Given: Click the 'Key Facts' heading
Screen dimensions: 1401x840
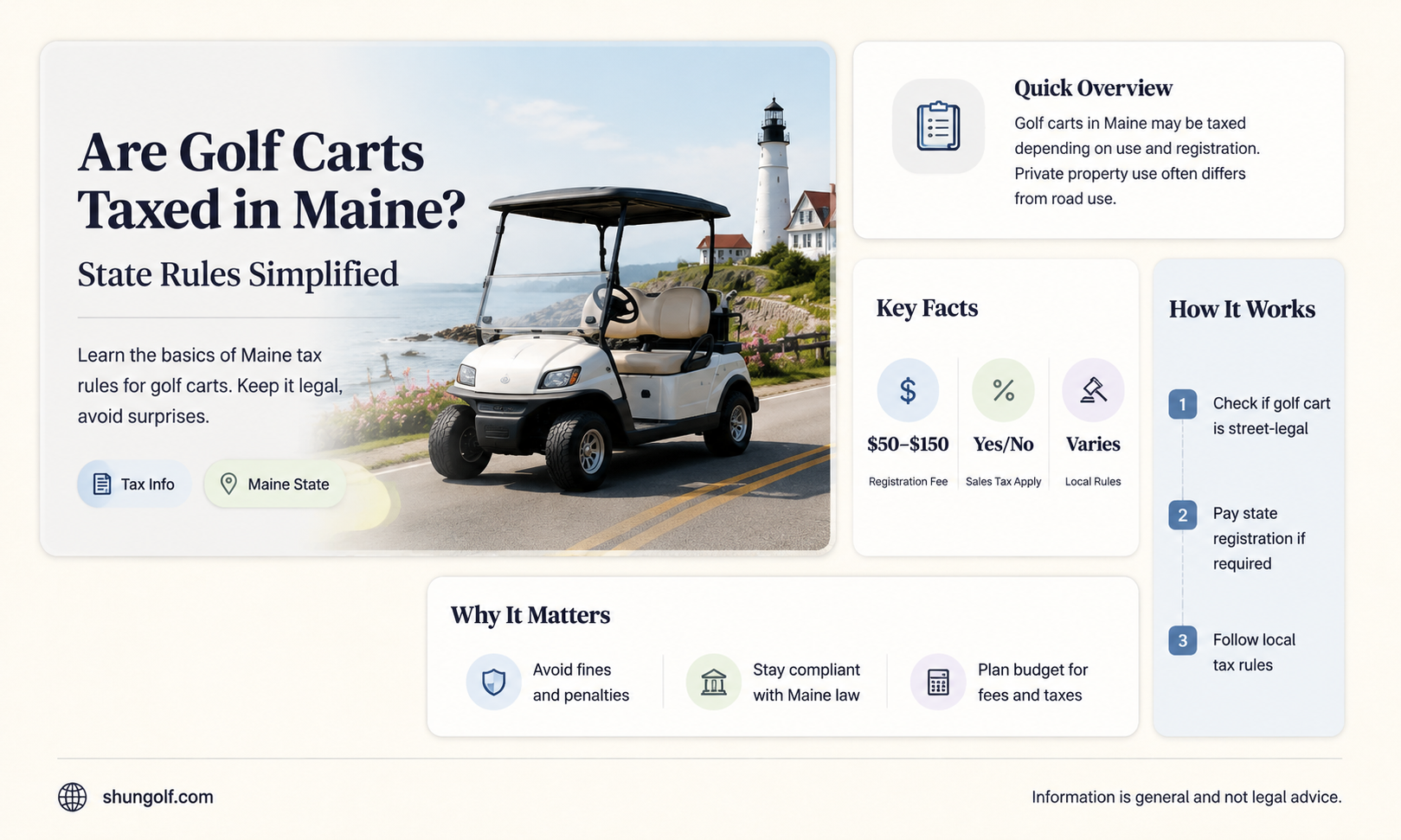Looking at the screenshot, I should pyautogui.click(x=927, y=308).
